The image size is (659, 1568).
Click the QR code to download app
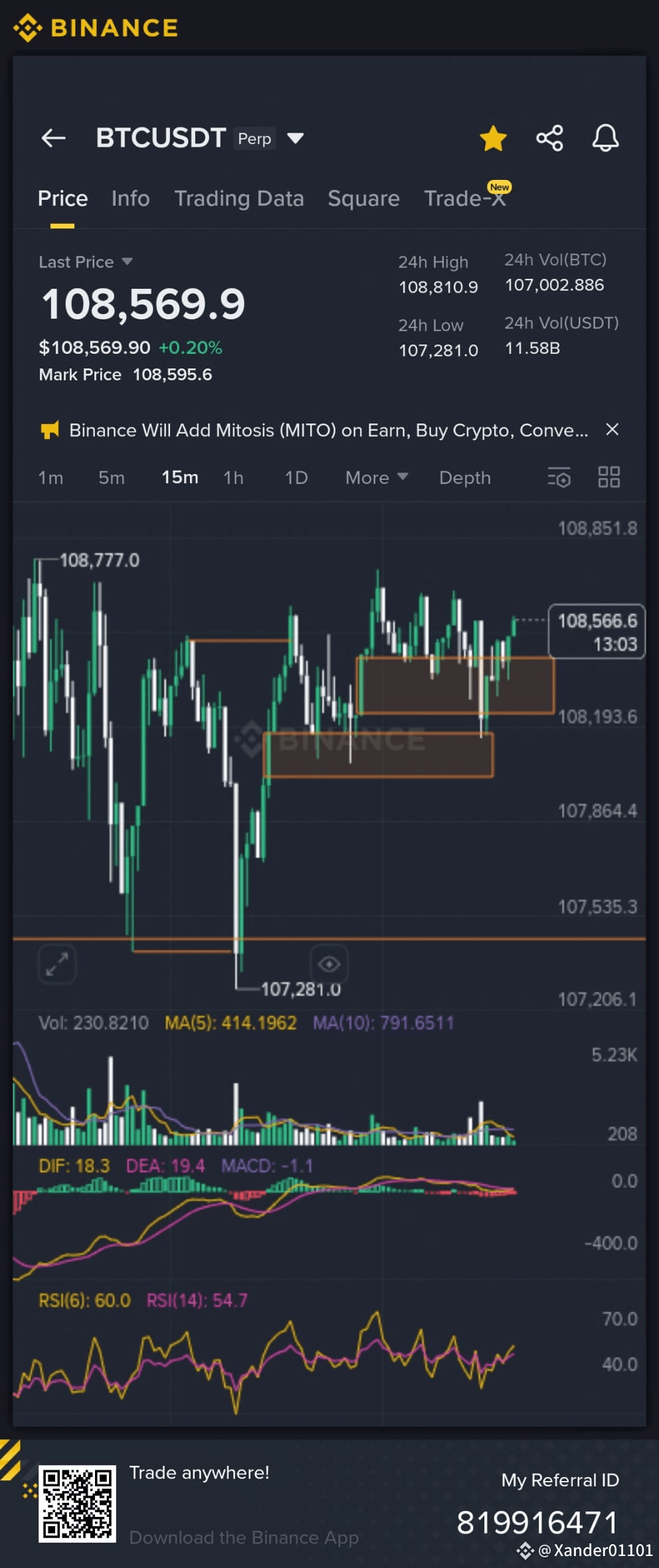[77, 1504]
